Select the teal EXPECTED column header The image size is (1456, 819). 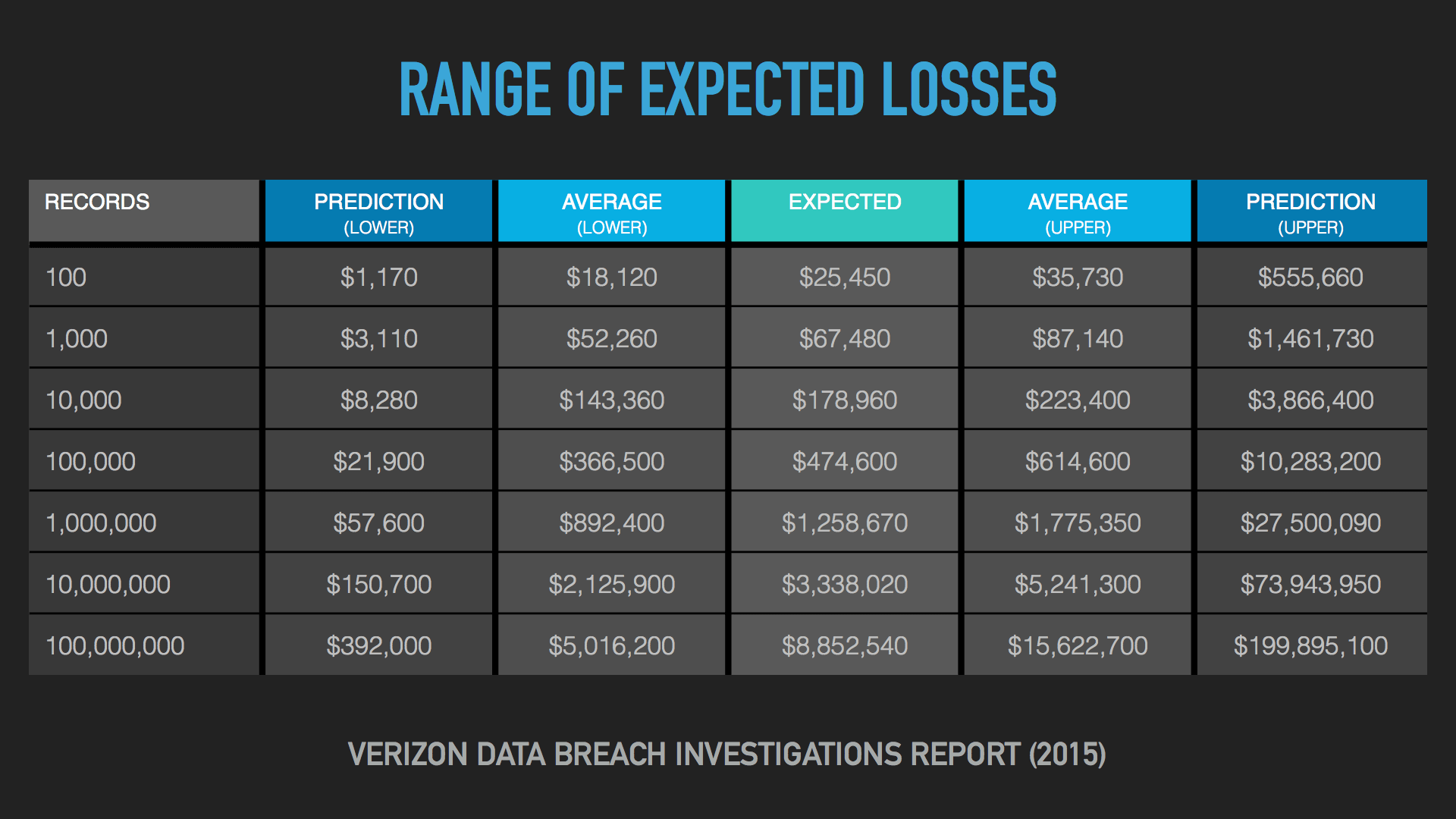point(844,211)
